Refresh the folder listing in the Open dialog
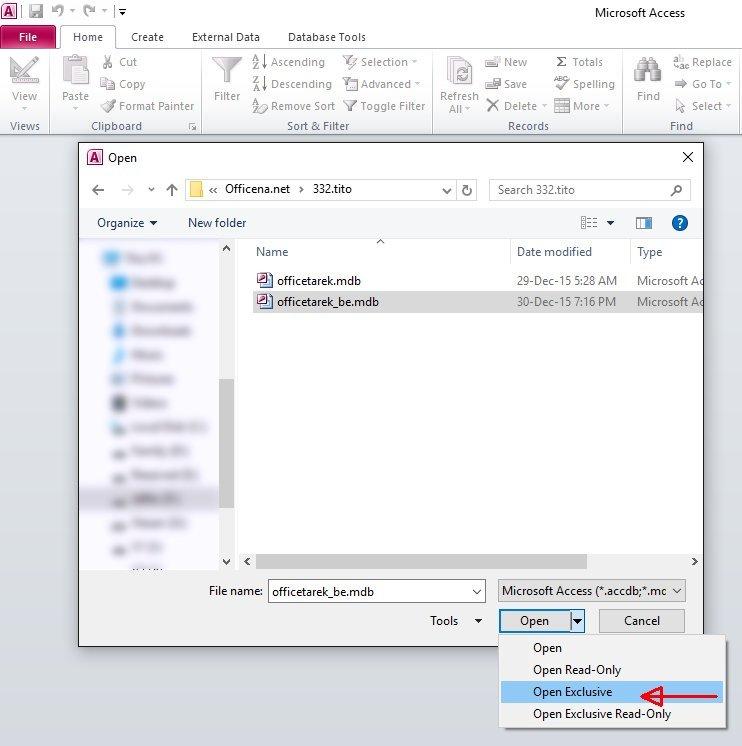Image resolution: width=742 pixels, height=746 pixels. click(467, 190)
